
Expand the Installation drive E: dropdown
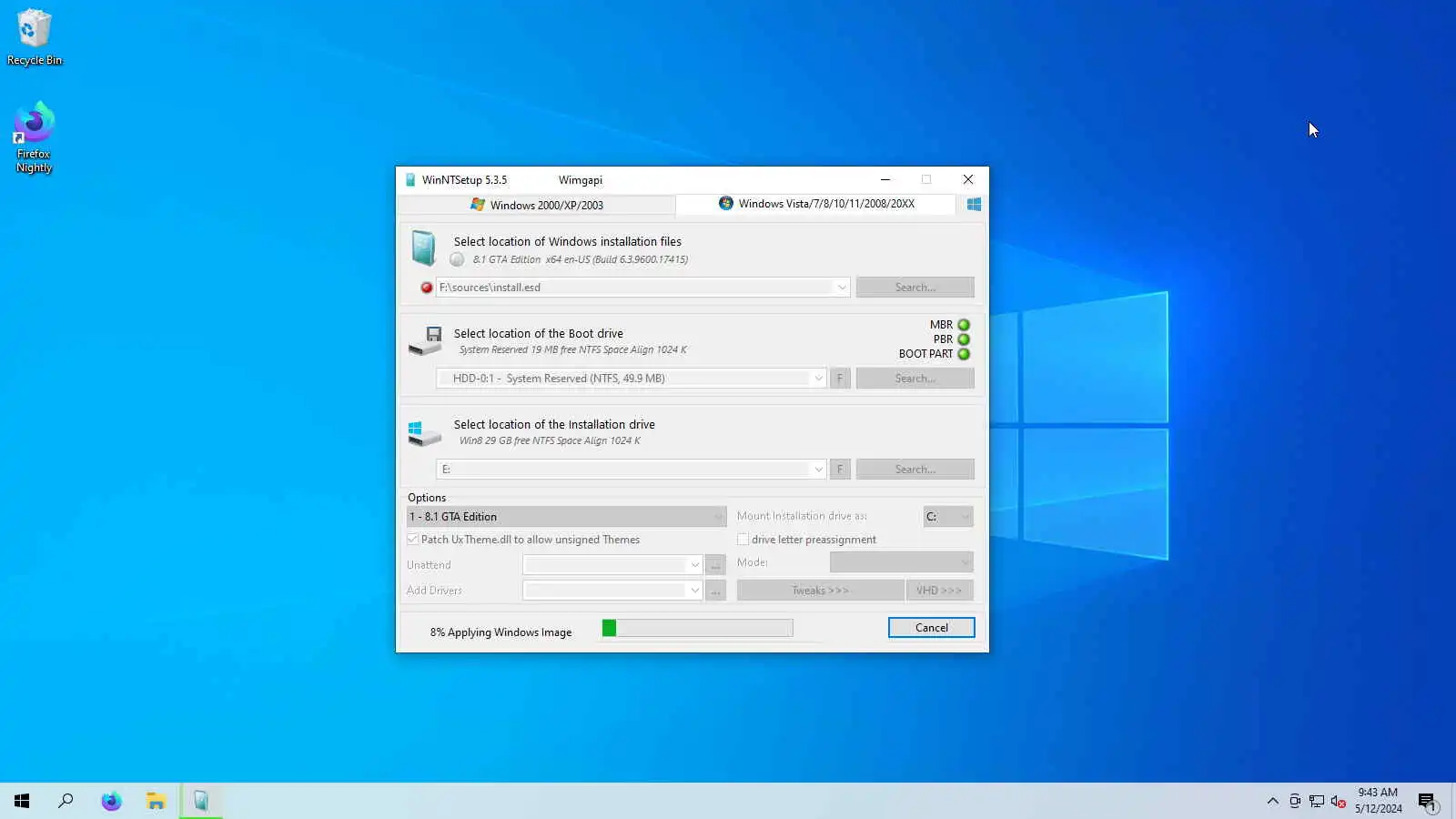pos(818,470)
